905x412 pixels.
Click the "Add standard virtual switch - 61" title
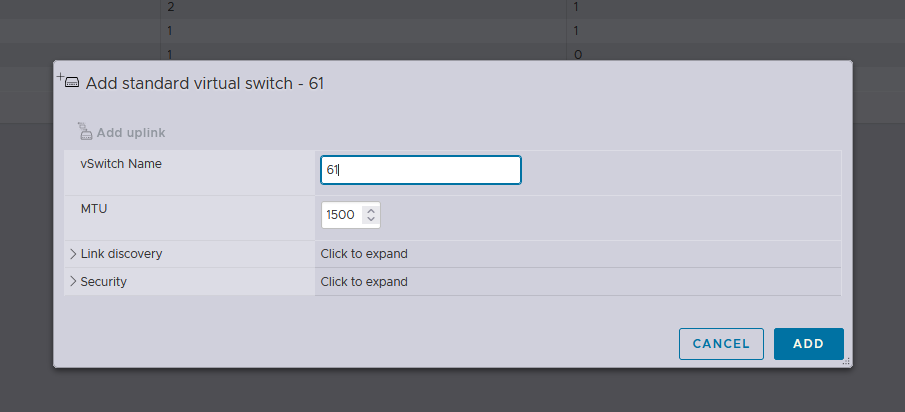pyautogui.click(x=205, y=83)
